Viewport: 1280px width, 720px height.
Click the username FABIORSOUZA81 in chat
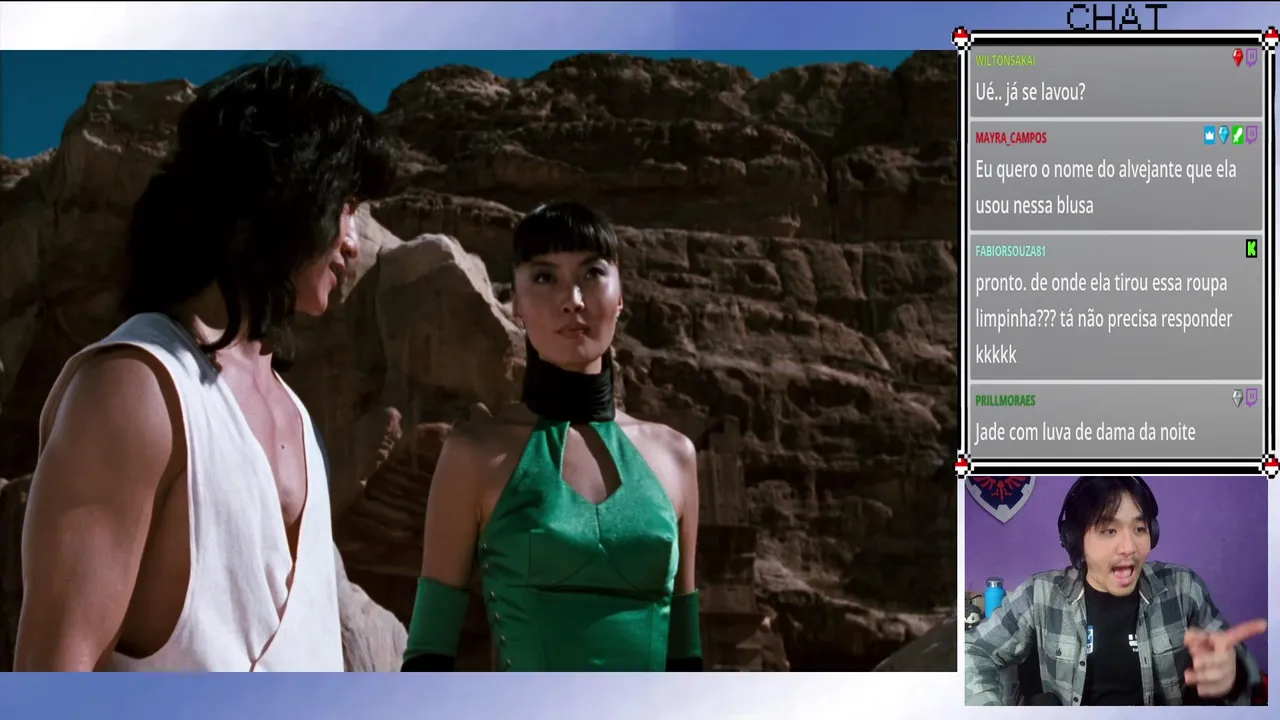point(1010,251)
